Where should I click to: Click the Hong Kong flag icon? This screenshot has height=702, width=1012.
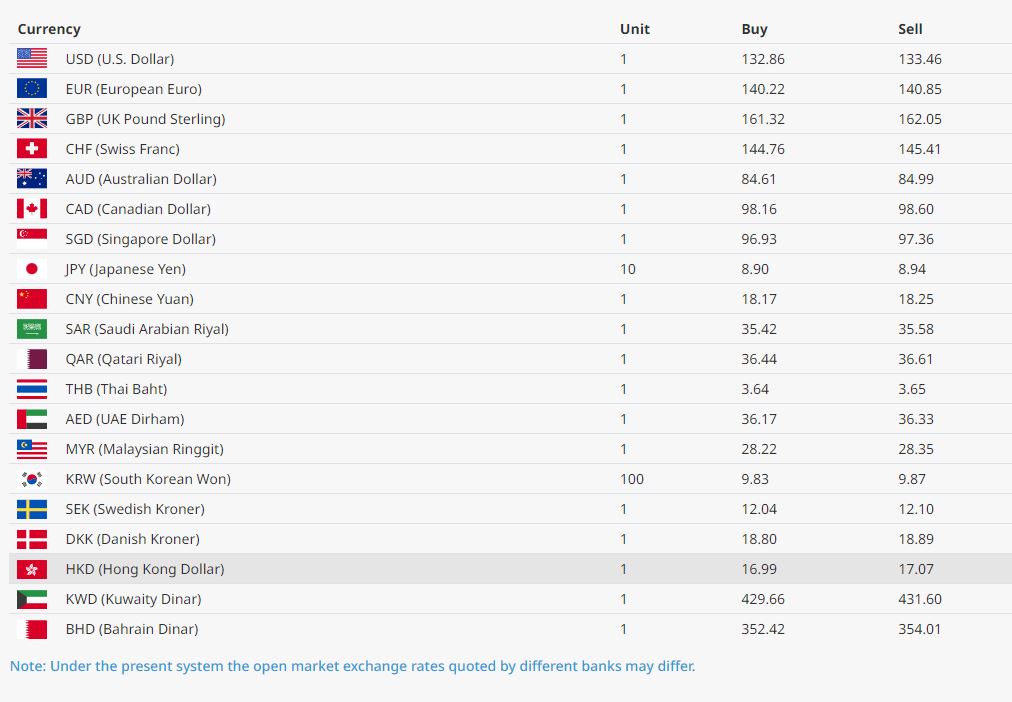tap(32, 569)
